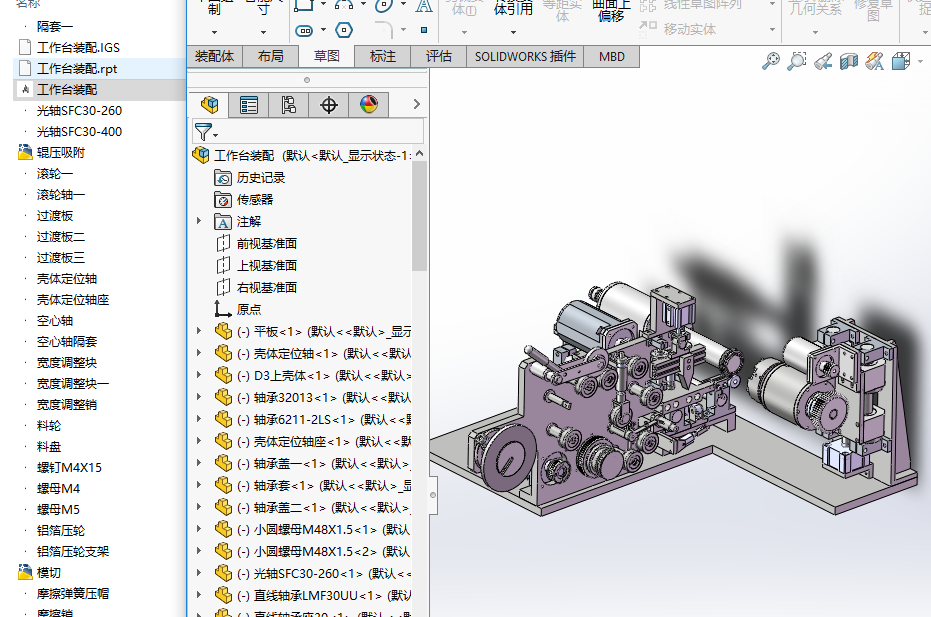
Task: Click the Zoom to Fit magnifier icon
Action: [x=770, y=62]
